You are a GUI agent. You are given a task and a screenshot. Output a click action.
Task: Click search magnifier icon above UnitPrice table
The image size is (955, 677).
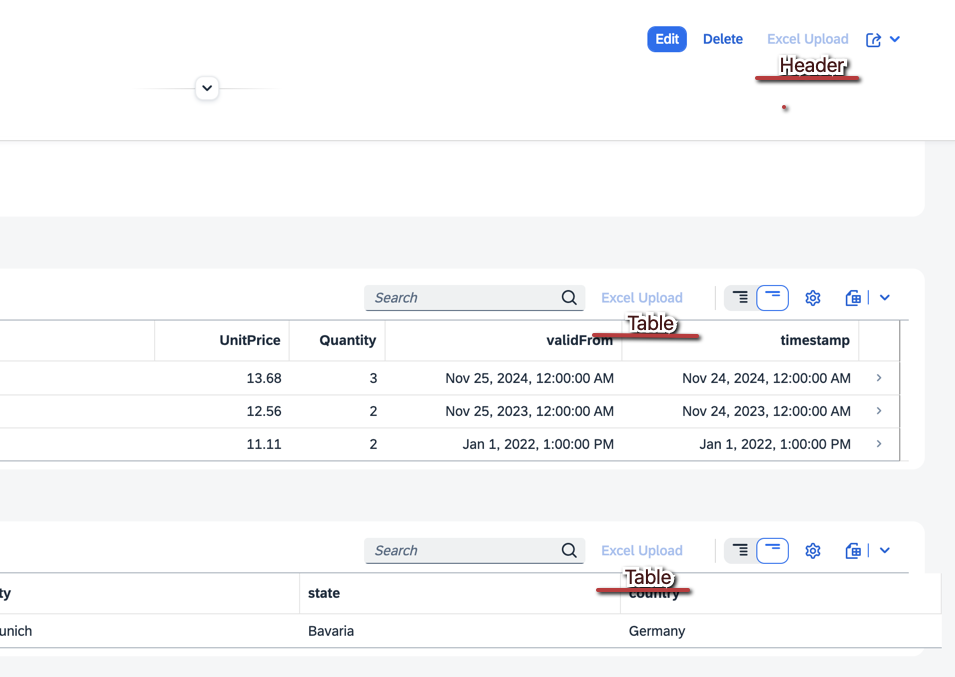[569, 298]
